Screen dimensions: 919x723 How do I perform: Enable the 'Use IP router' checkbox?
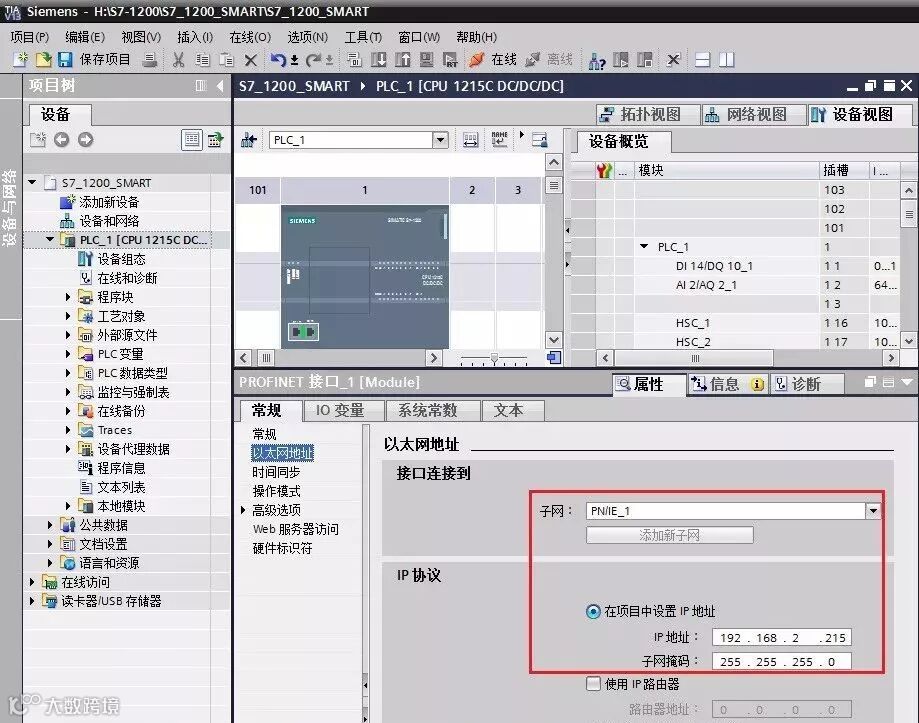pos(593,684)
